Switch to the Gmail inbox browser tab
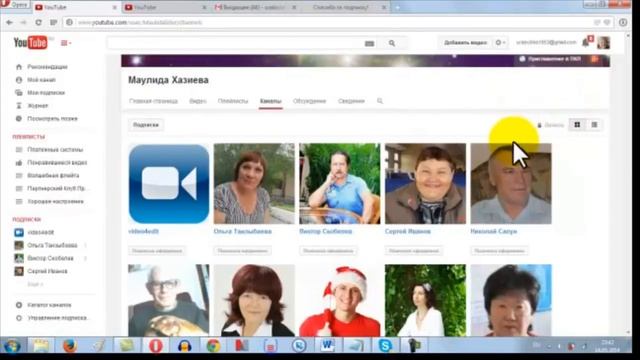The height and width of the screenshot is (360, 640). click(255, 7)
